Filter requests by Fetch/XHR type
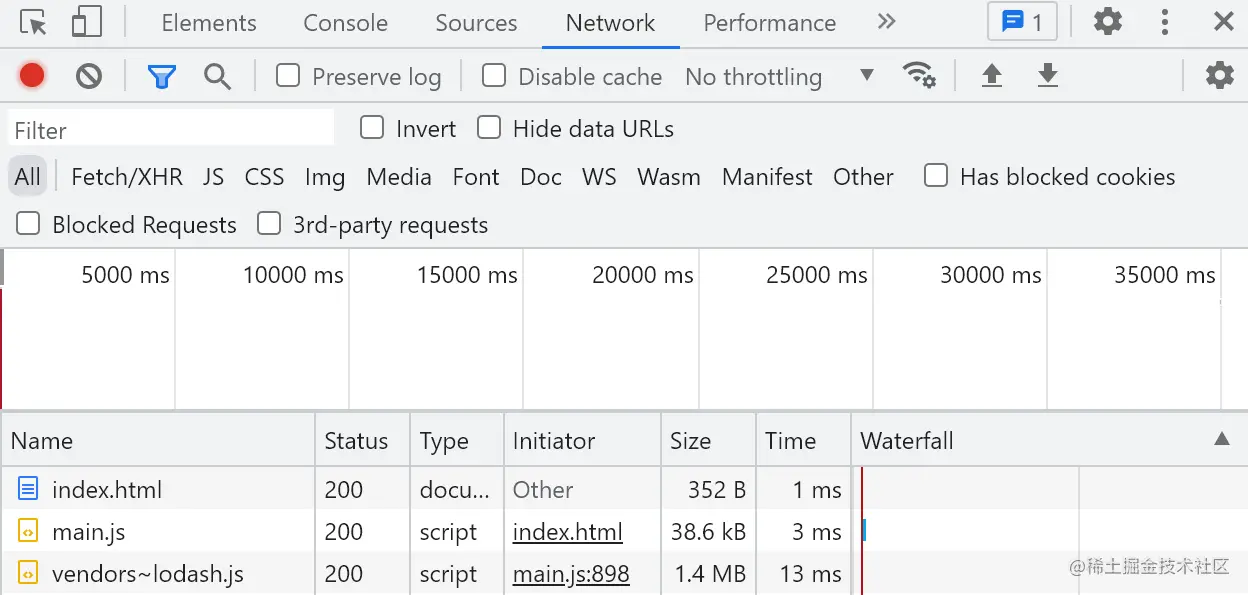Image resolution: width=1248 pixels, height=595 pixels. coord(127,177)
